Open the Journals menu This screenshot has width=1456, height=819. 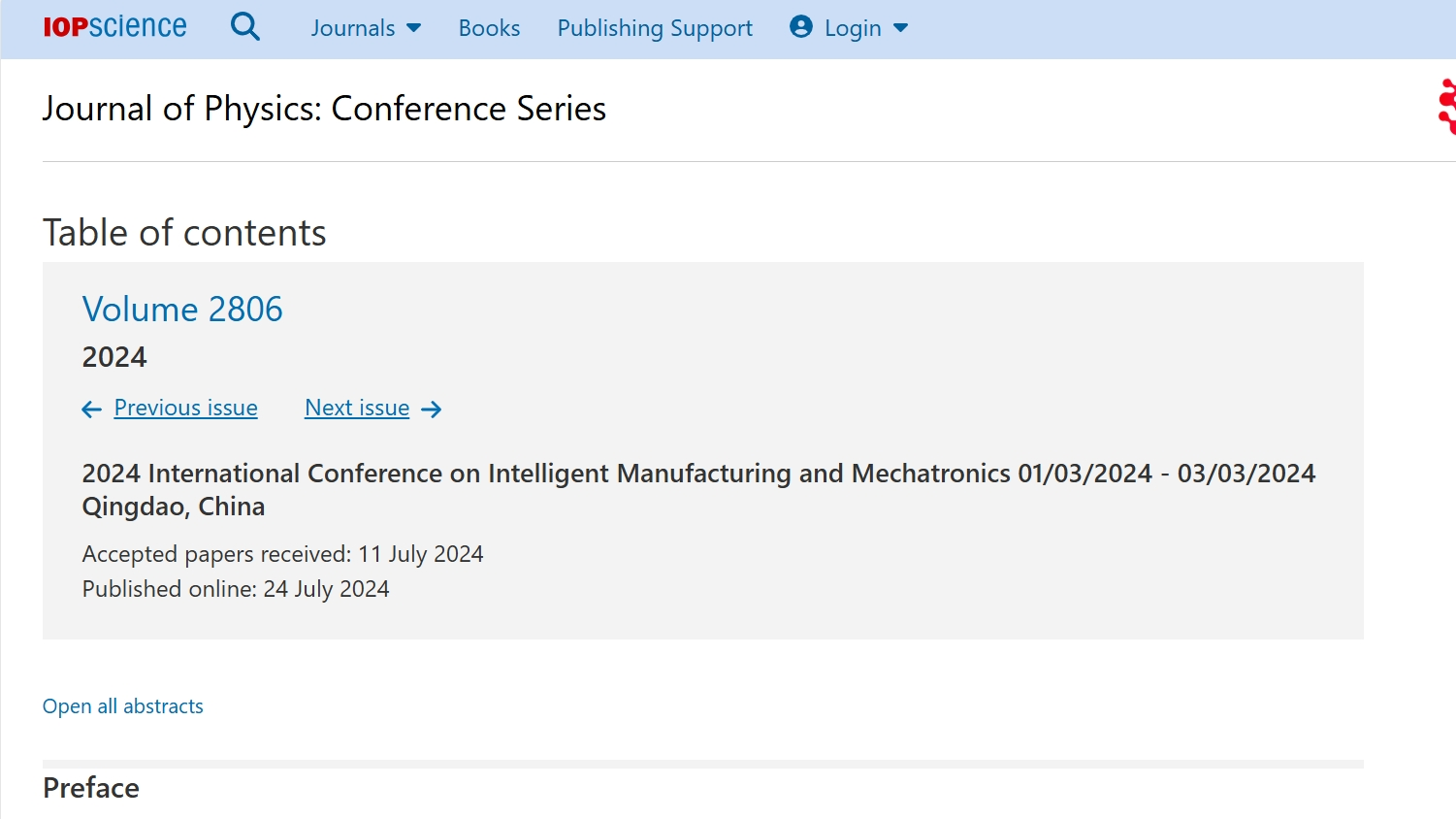tap(353, 28)
